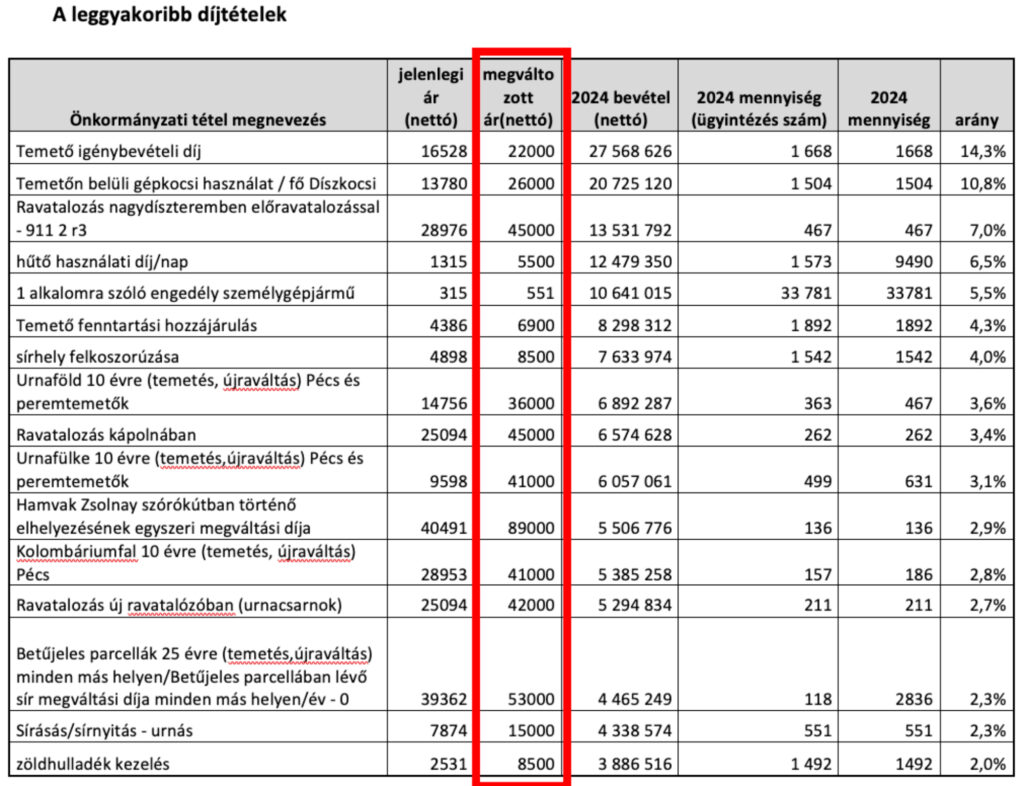Click the 53000 changed price cell

[531, 697]
